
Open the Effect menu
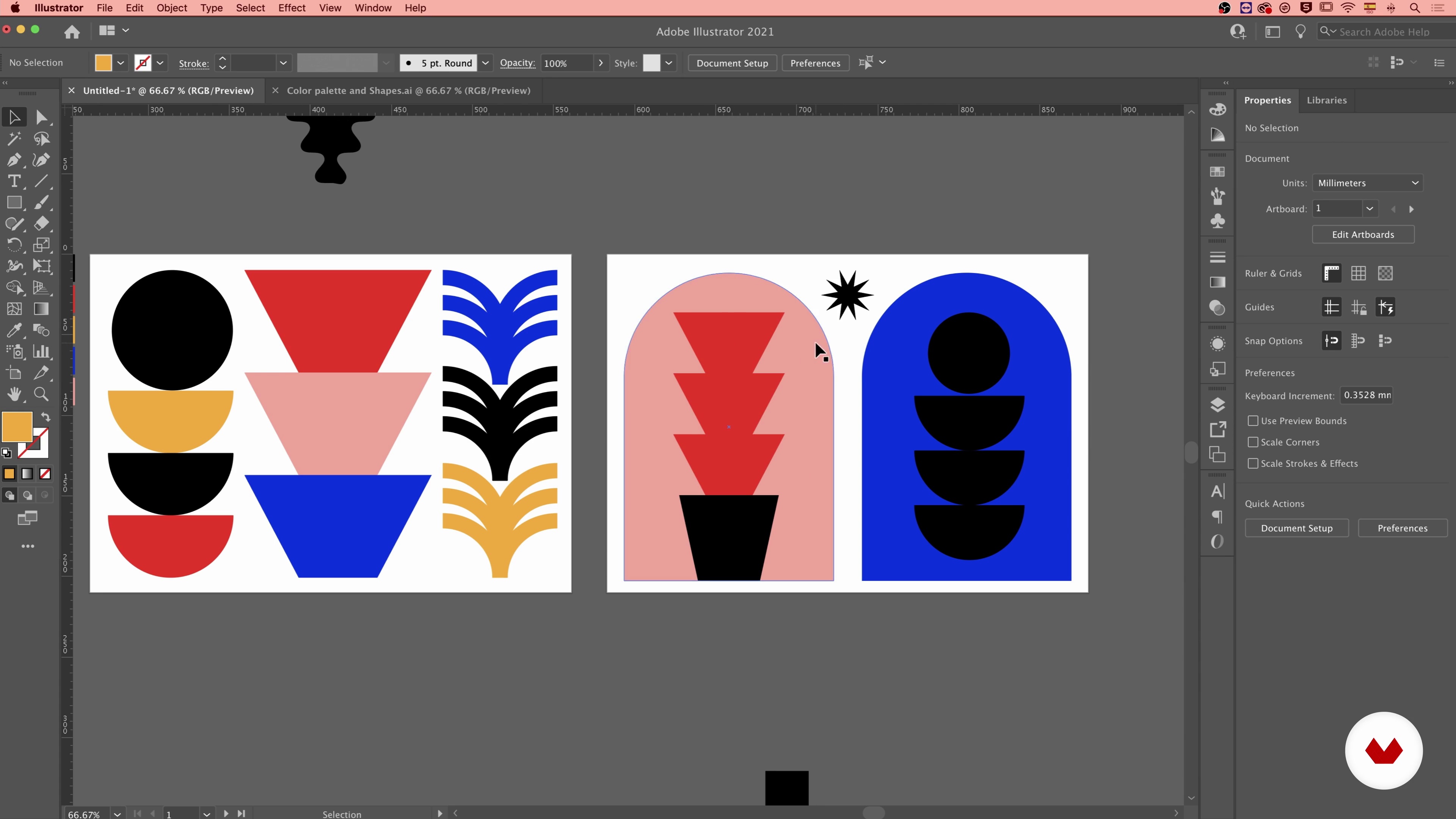[x=292, y=8]
